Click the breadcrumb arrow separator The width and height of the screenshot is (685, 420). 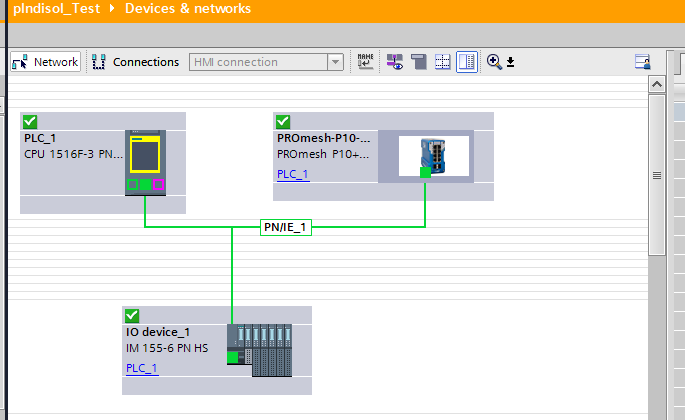pos(112,8)
